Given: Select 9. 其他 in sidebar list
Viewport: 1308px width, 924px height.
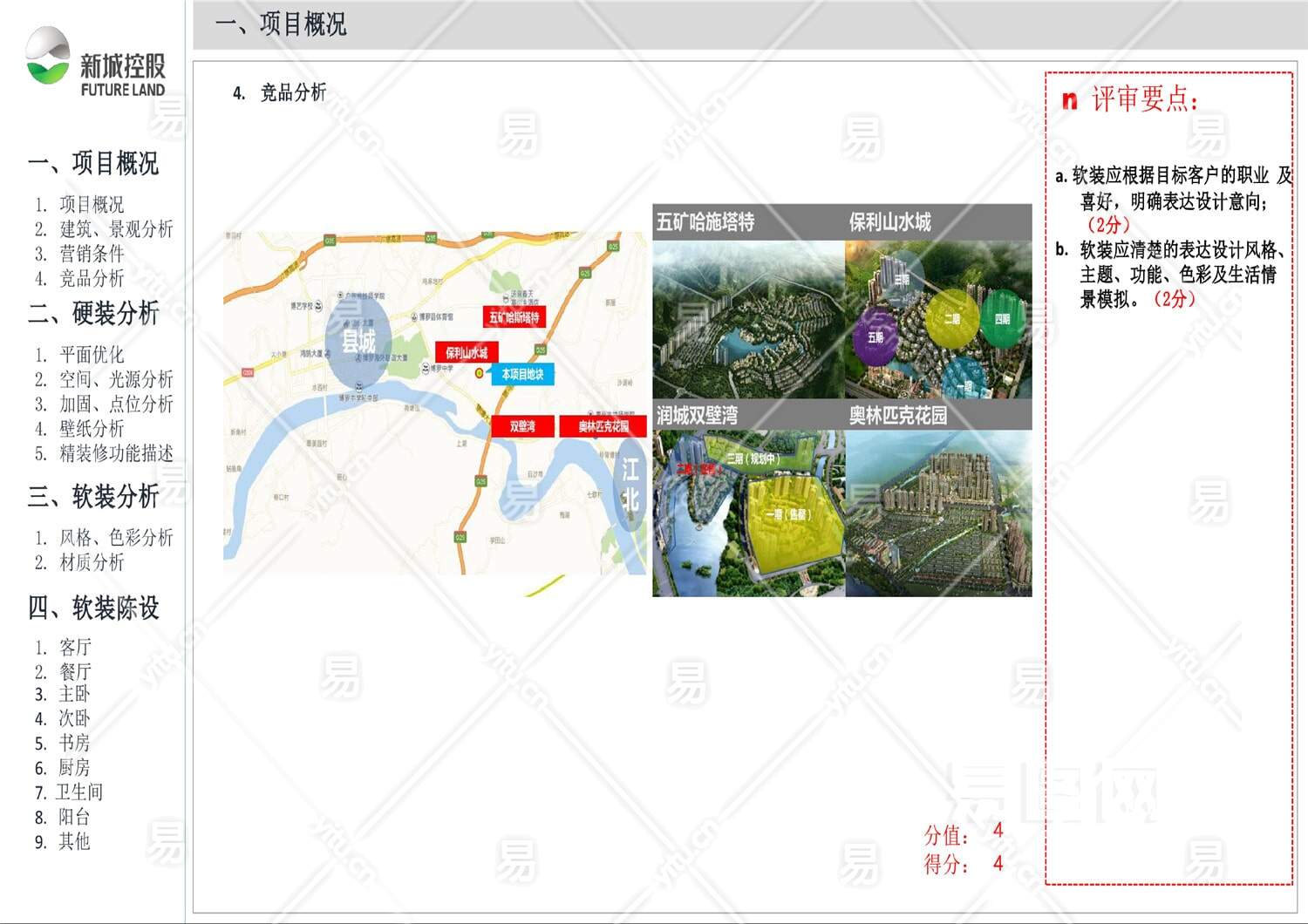Looking at the screenshot, I should (x=63, y=841).
